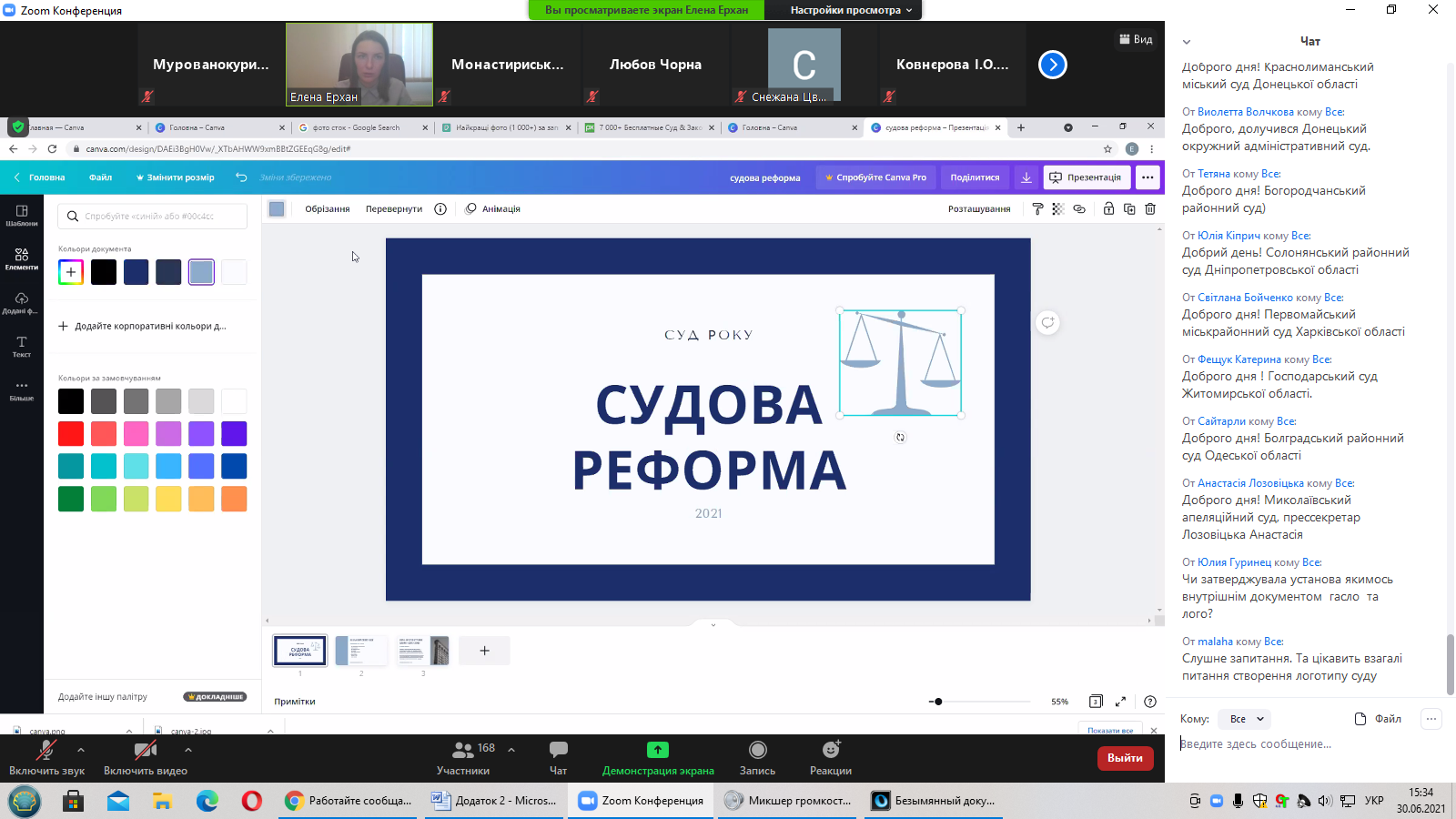Screen dimensions: 1456x819
Task: Open the Участники participants panel
Action: click(x=463, y=757)
